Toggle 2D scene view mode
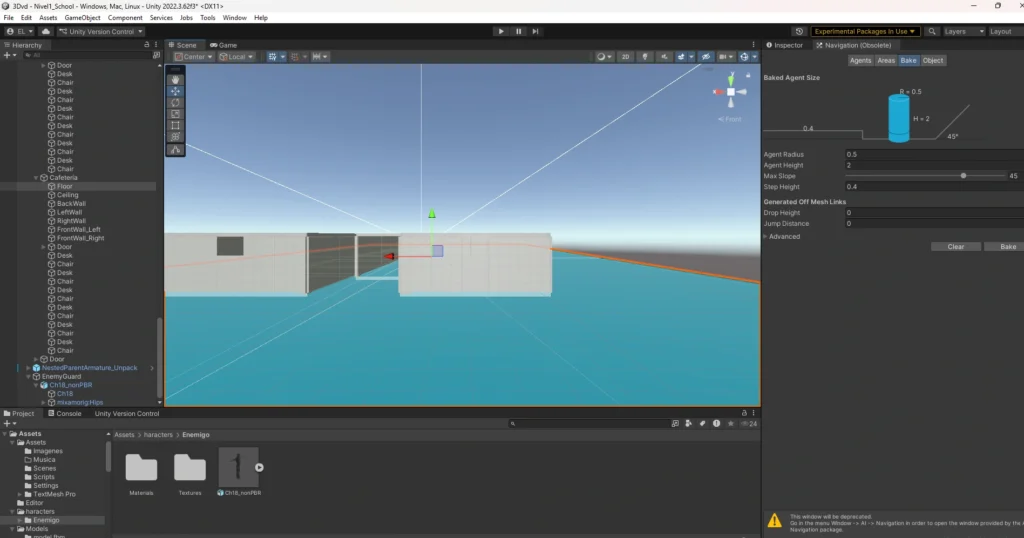This screenshot has height=538, width=1024. (x=626, y=57)
